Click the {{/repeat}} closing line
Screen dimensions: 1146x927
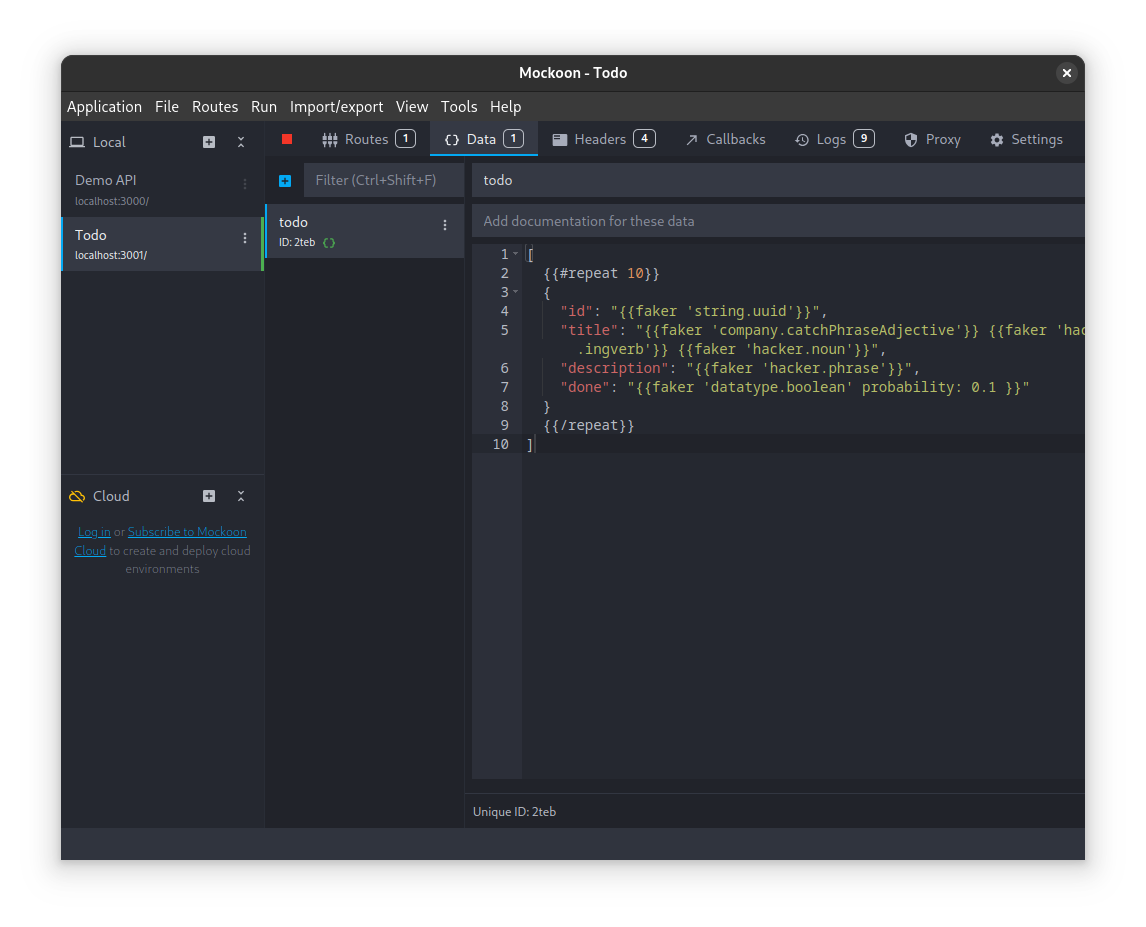[589, 425]
